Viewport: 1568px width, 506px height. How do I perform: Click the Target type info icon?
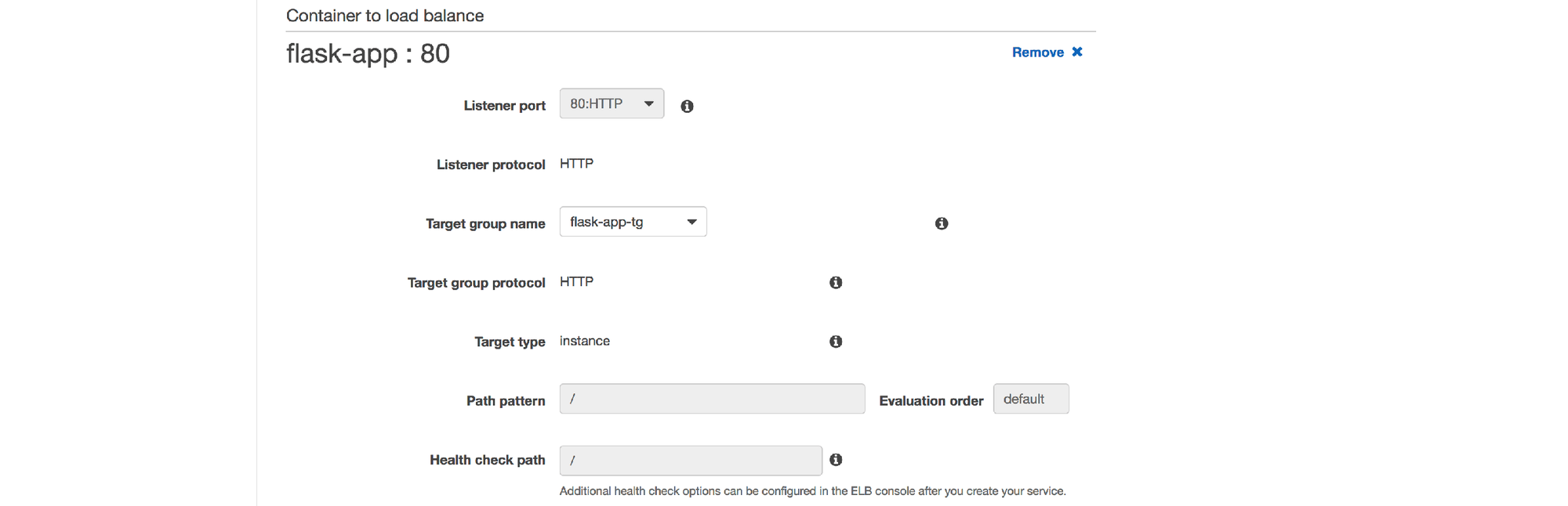836,342
